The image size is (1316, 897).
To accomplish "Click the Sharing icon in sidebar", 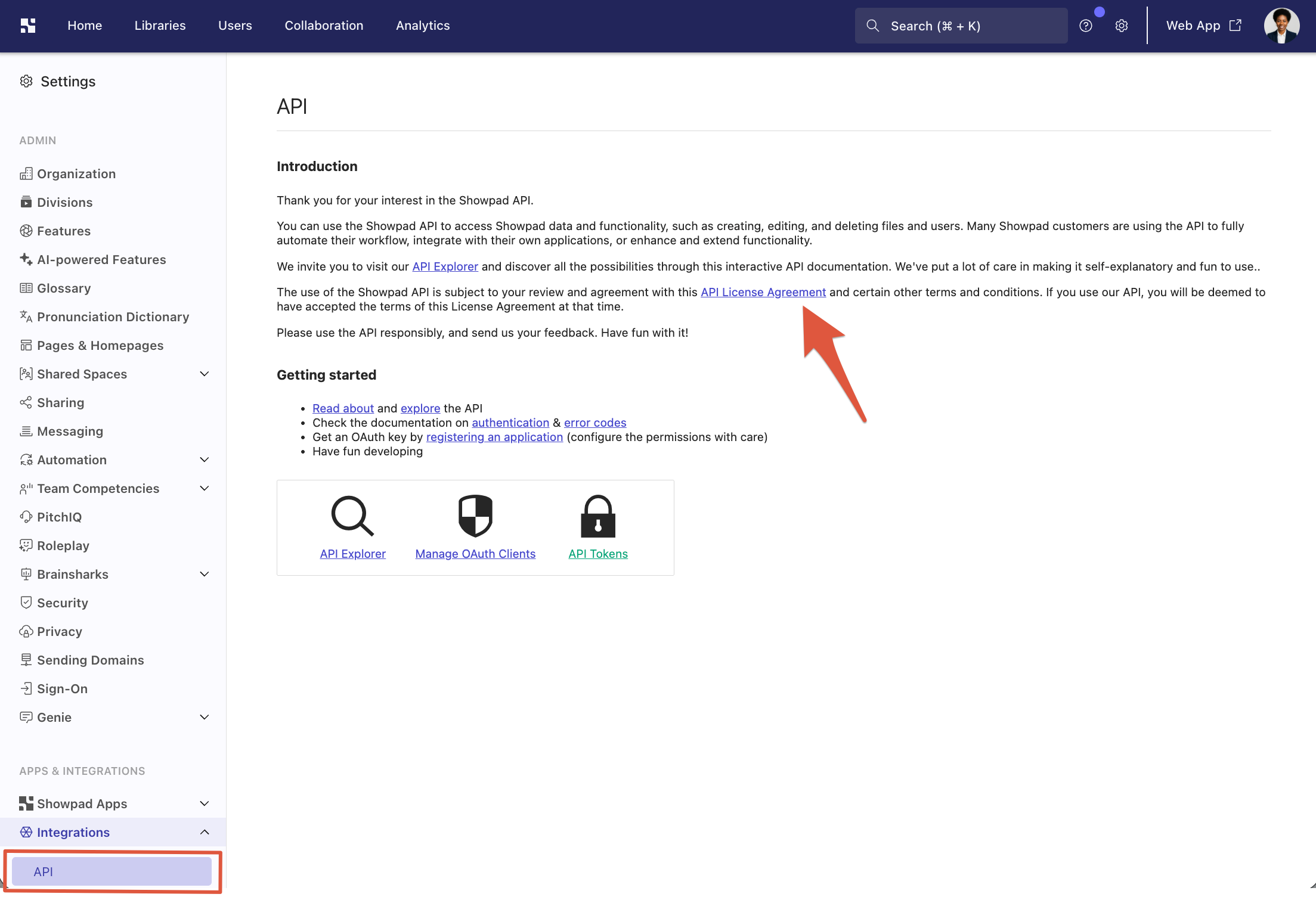I will (26, 402).
